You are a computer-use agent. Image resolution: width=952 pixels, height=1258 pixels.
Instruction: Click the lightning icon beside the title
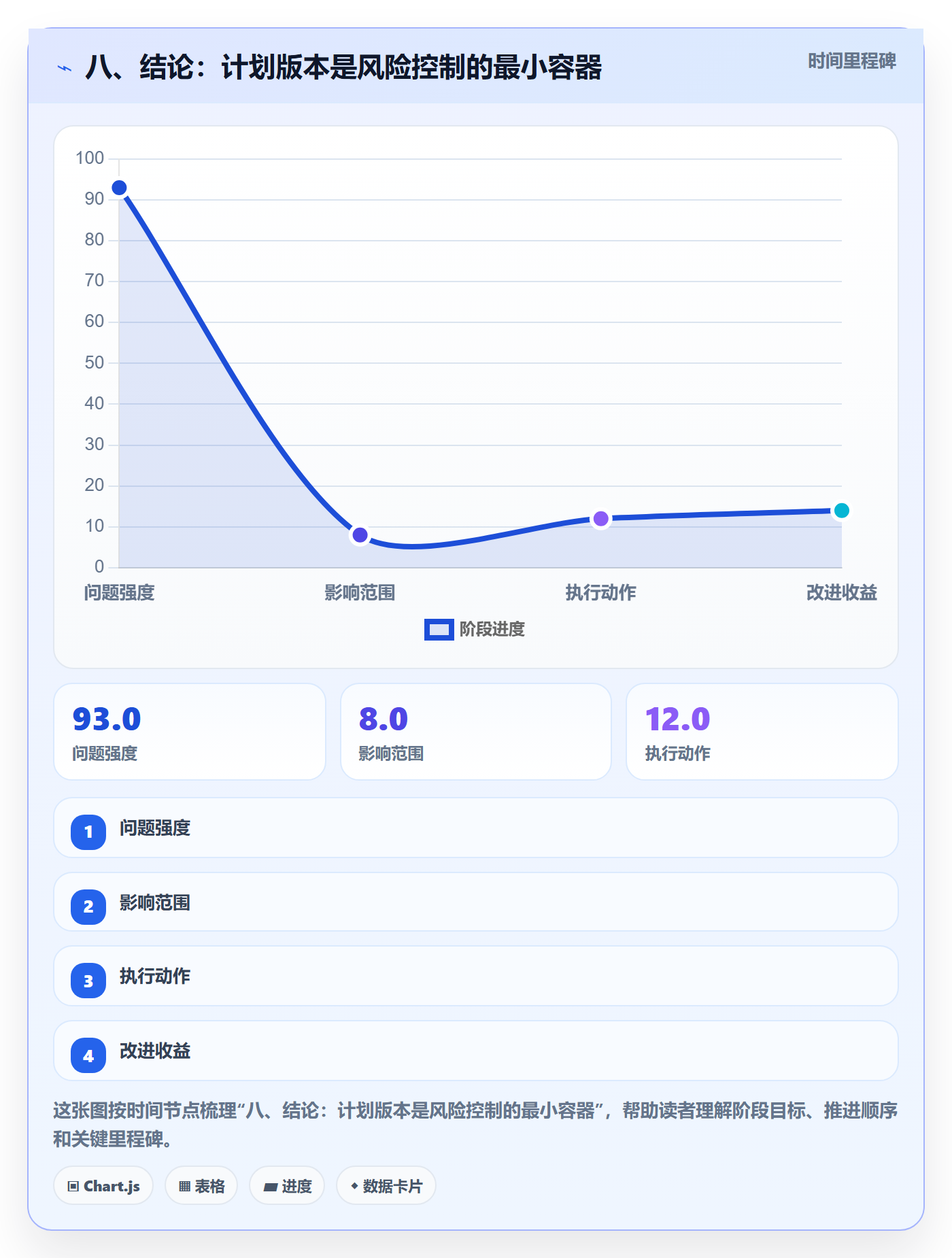(65, 68)
